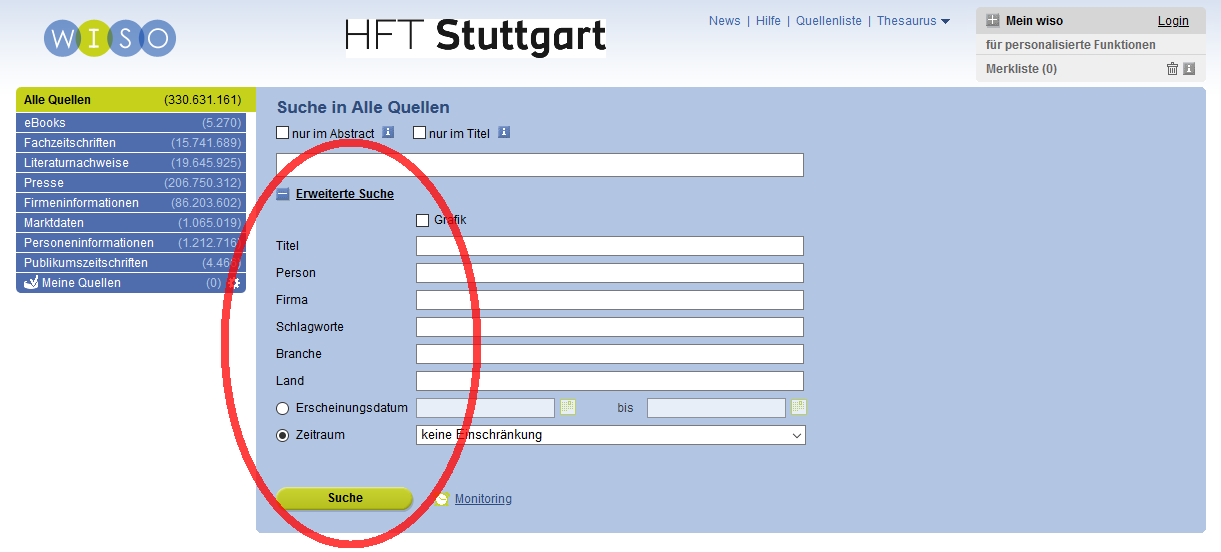Viewport: 1221px width, 552px height.
Task: Select the Presse source category
Action: click(x=131, y=183)
